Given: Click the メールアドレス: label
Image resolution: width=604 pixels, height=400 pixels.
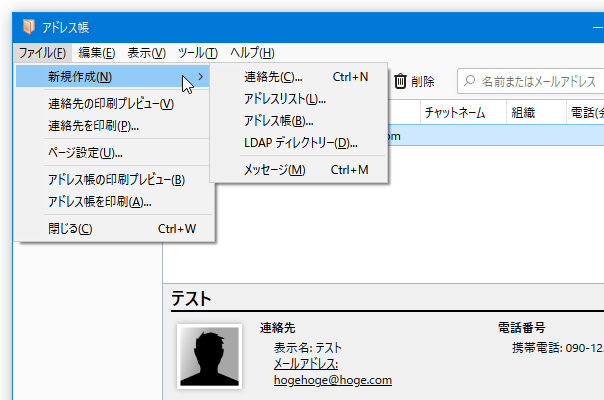Looking at the screenshot, I should [x=306, y=364].
